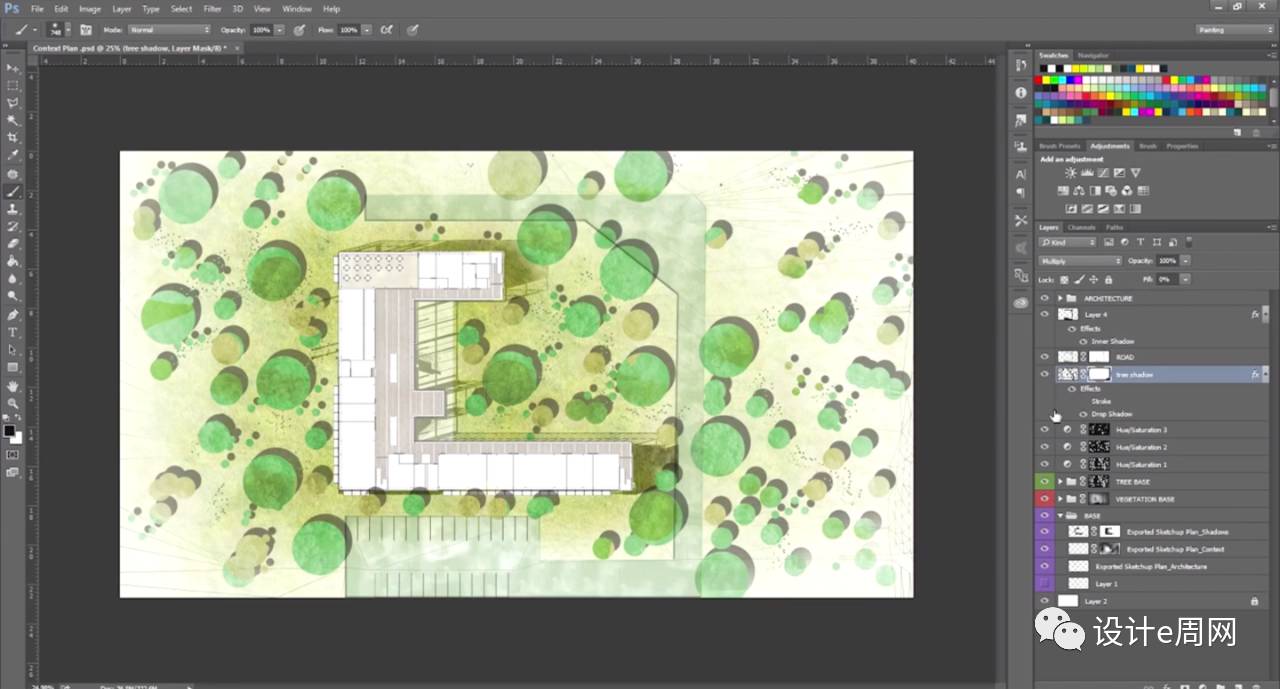Viewport: 1280px width, 689px height.
Task: Open the Filter menu
Action: click(x=212, y=9)
